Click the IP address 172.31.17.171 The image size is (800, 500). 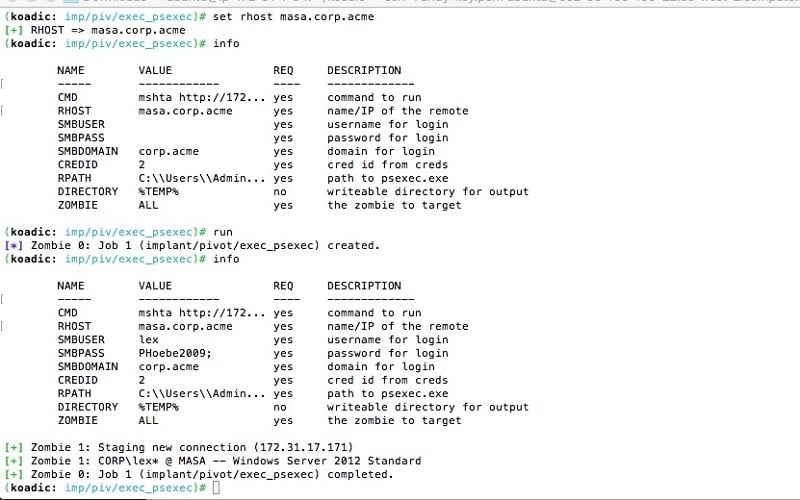(x=306, y=447)
